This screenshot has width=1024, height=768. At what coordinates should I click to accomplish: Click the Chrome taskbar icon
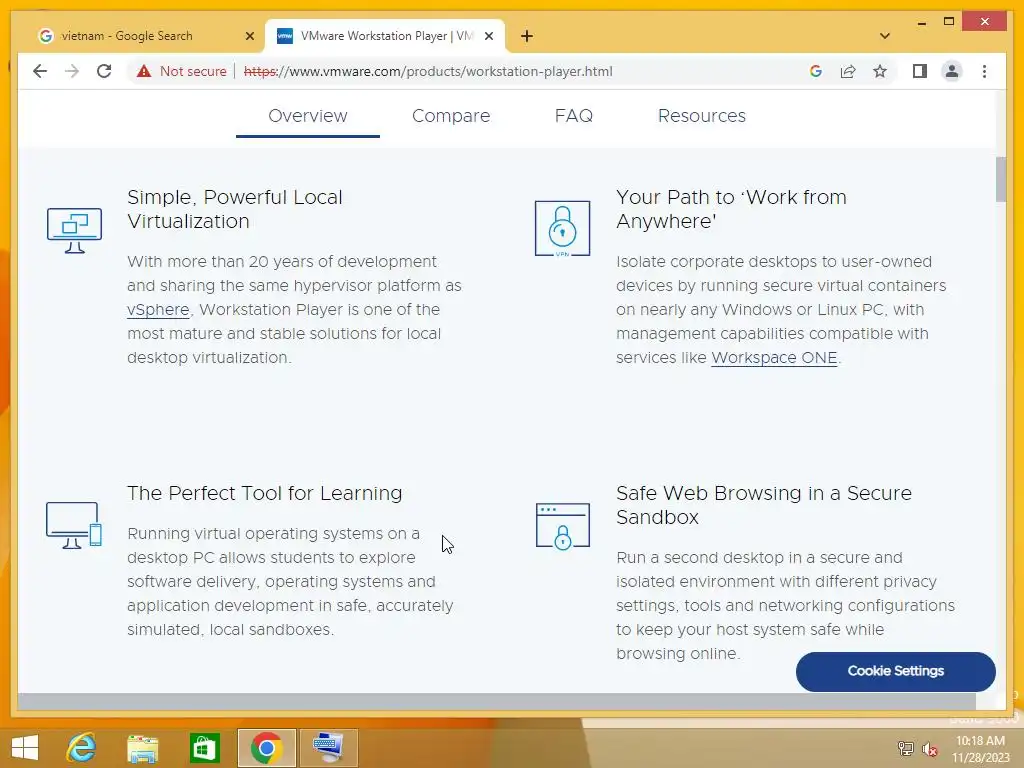(266, 748)
